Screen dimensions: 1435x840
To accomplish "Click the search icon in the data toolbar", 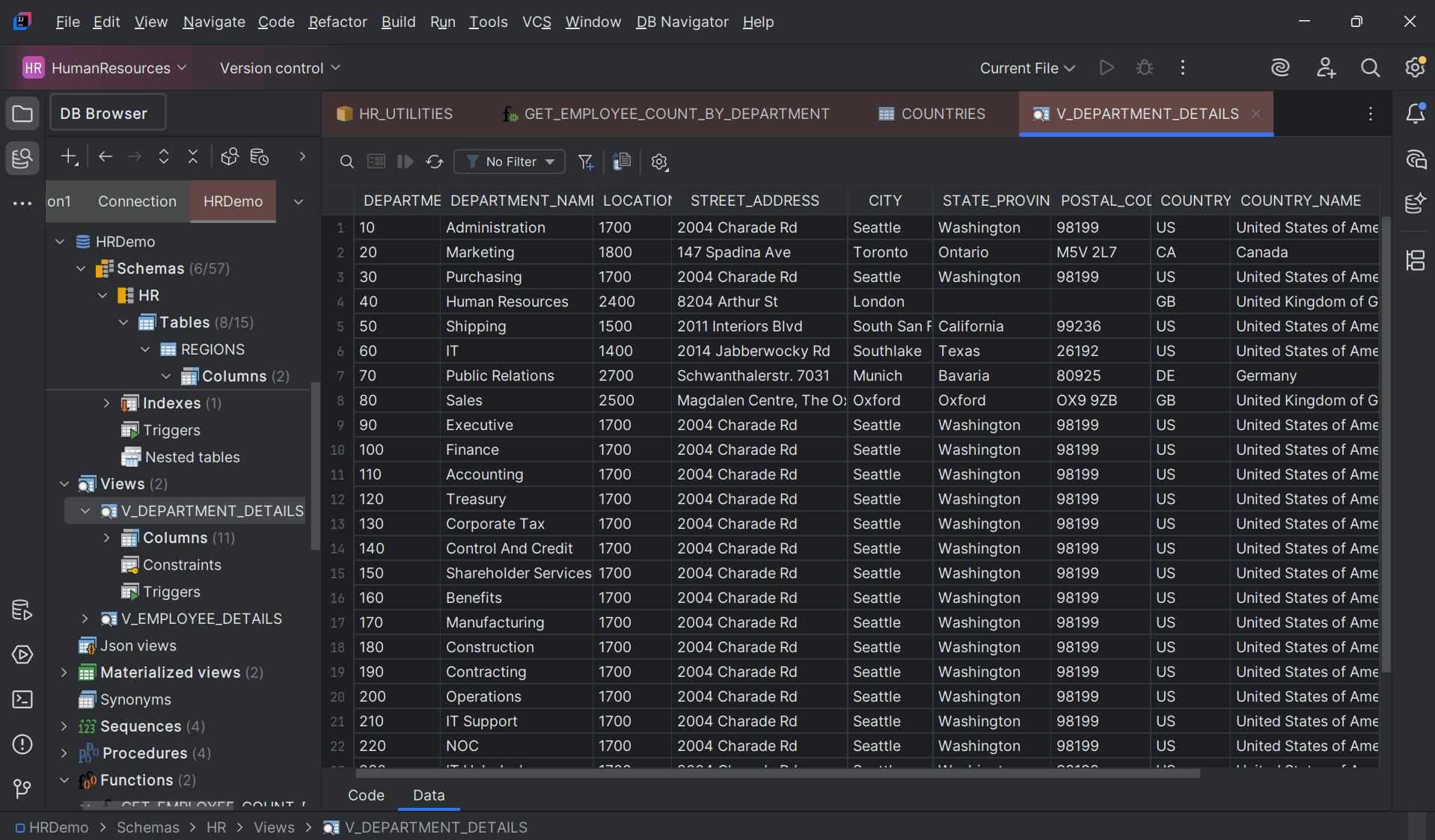I will [x=346, y=162].
